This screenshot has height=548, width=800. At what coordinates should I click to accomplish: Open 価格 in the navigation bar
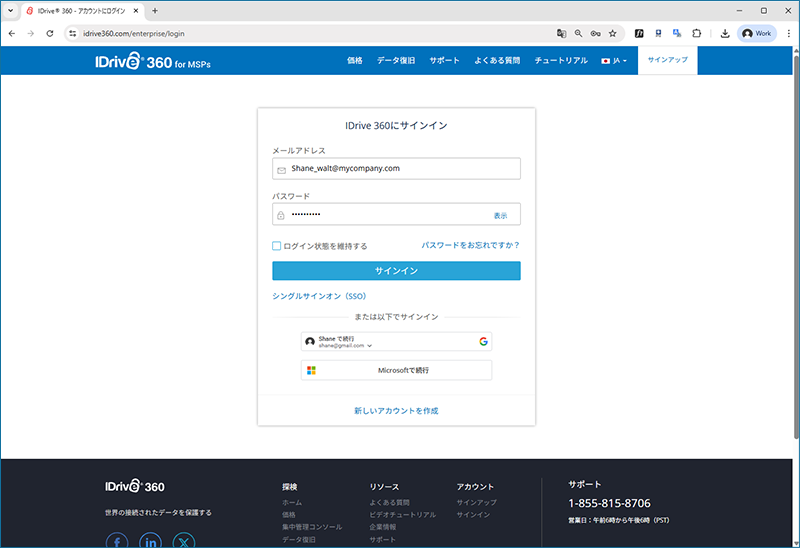(x=355, y=61)
